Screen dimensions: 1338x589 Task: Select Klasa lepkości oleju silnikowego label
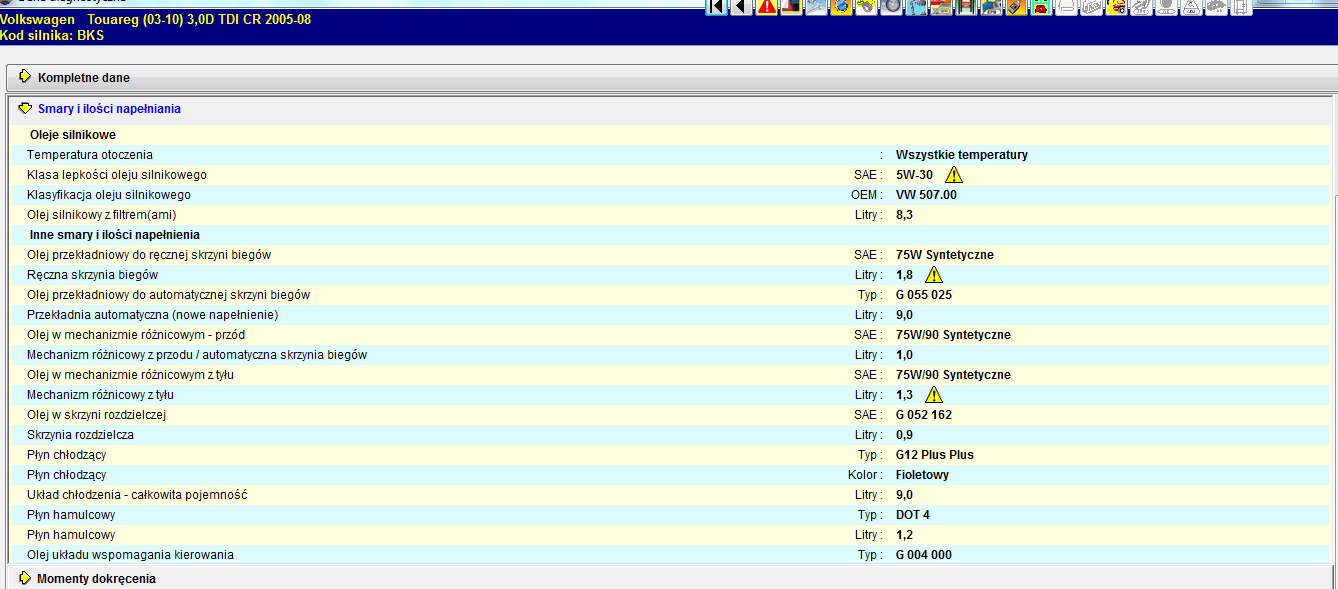(x=117, y=175)
